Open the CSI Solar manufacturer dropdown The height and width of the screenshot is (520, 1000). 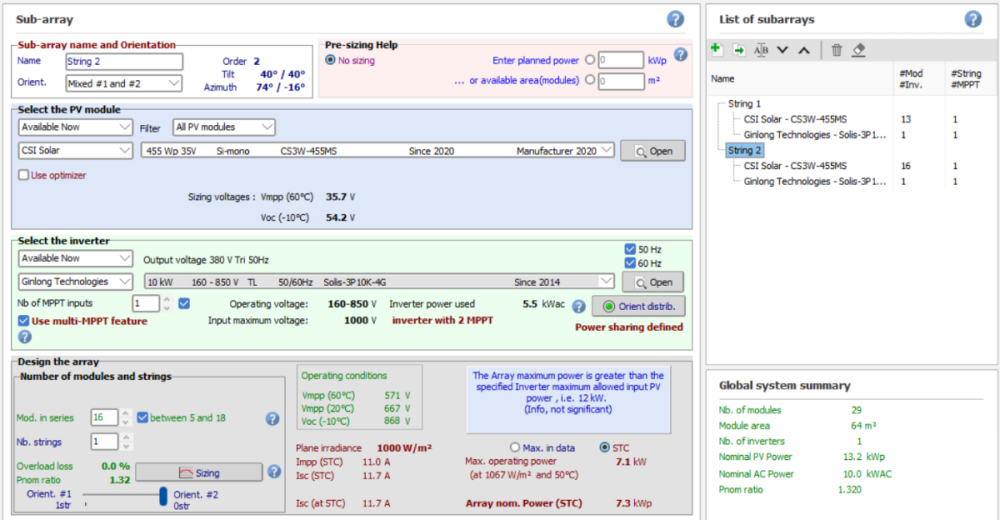pos(75,150)
